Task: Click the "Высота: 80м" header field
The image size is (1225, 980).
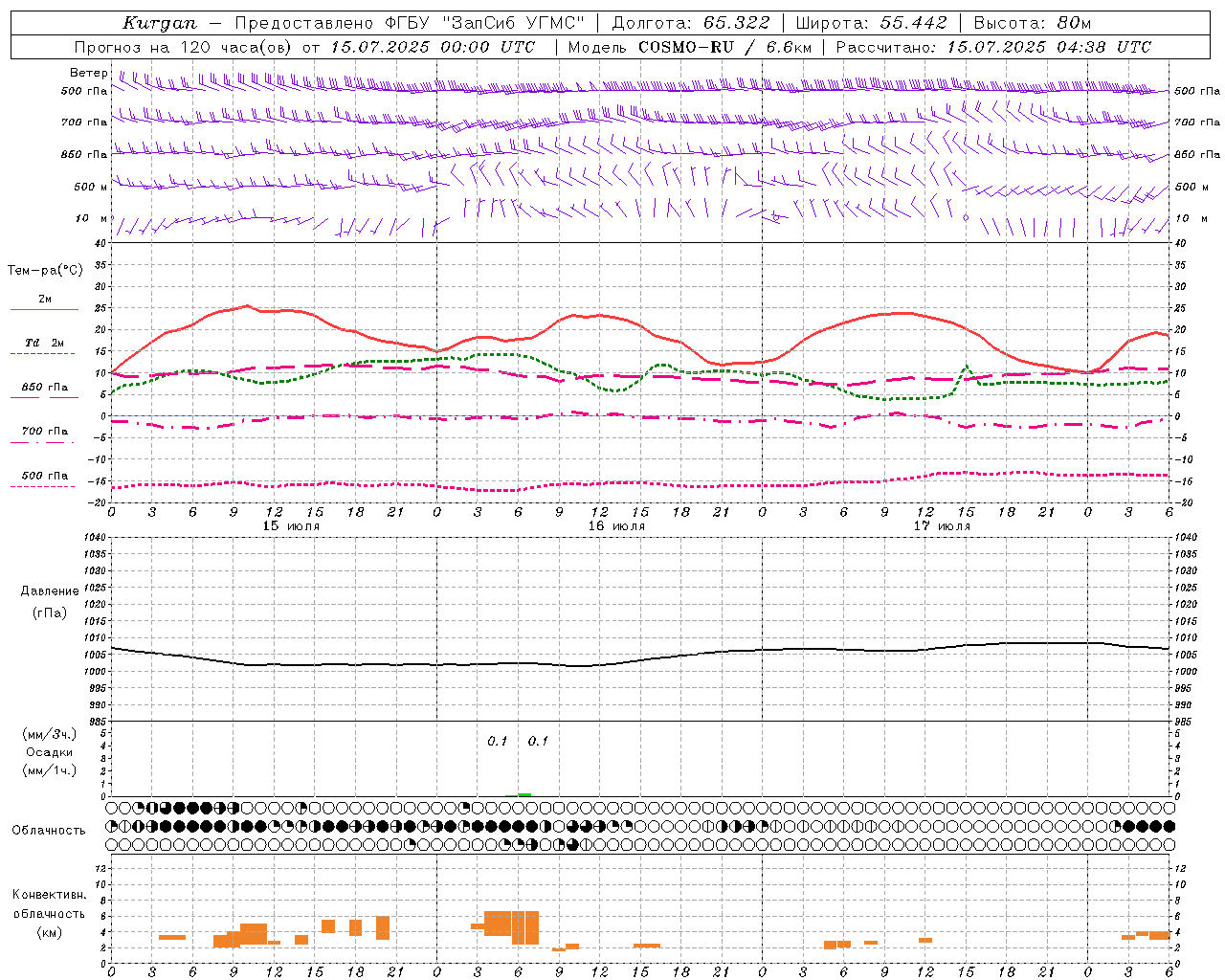Action: pos(1033,23)
